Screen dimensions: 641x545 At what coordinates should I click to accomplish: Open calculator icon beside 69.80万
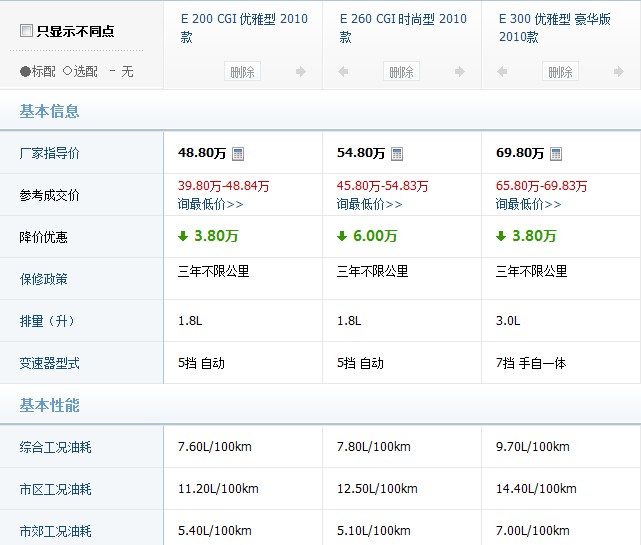pos(556,154)
